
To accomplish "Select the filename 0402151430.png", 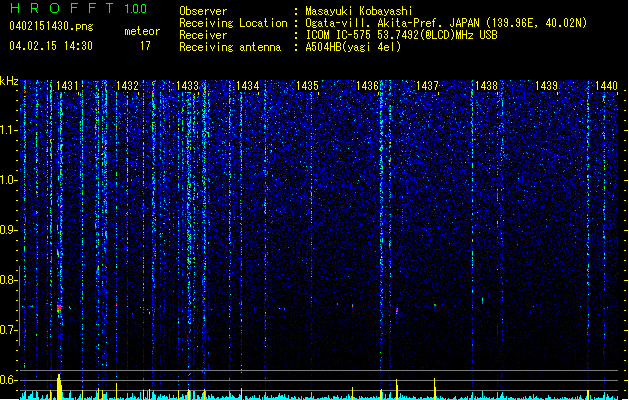I will pos(51,26).
